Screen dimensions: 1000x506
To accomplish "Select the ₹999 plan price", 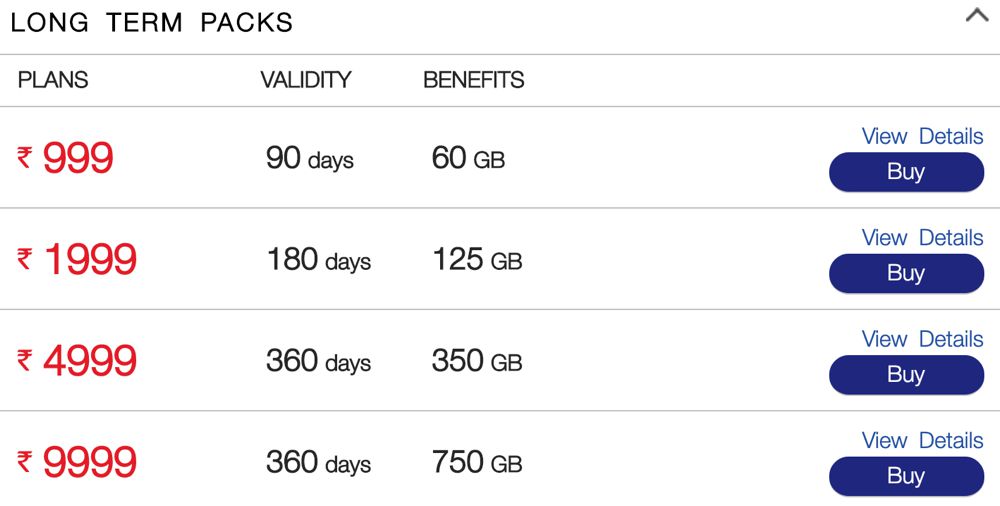I will point(67,158).
